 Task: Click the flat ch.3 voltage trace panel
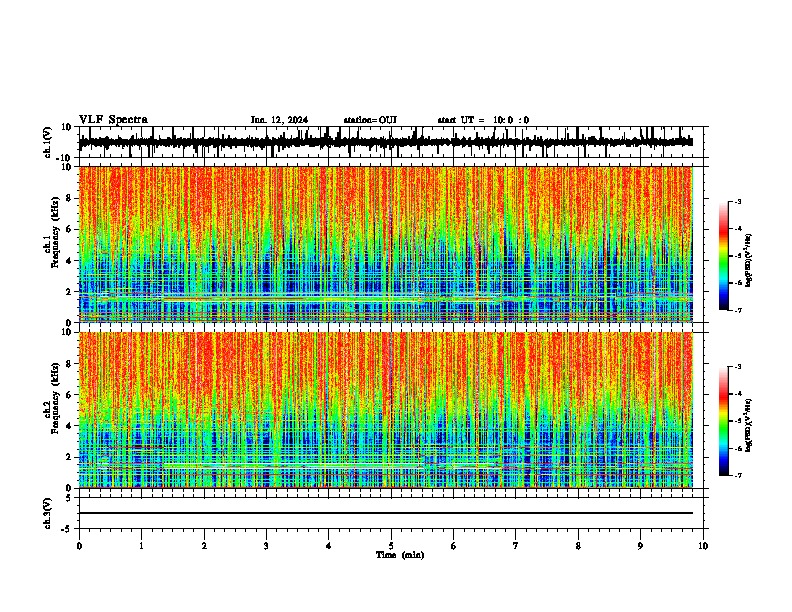point(393,513)
